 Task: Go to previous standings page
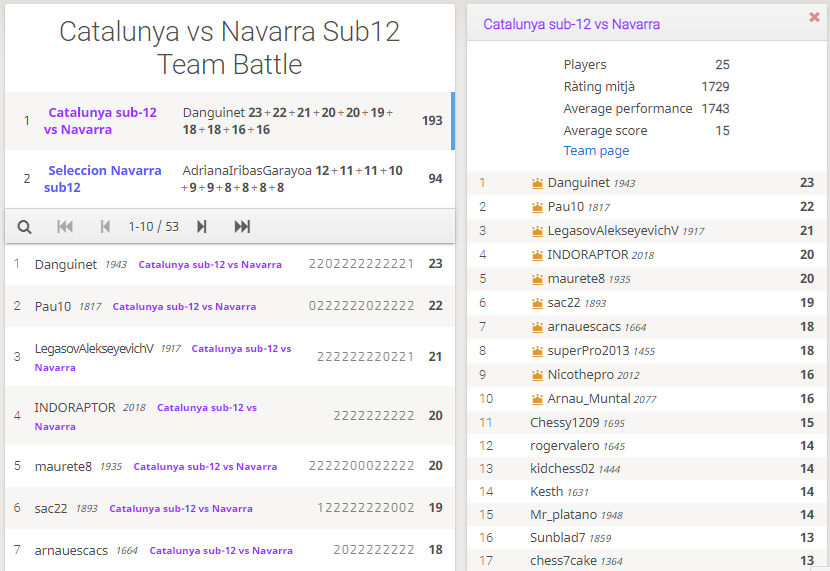click(105, 227)
